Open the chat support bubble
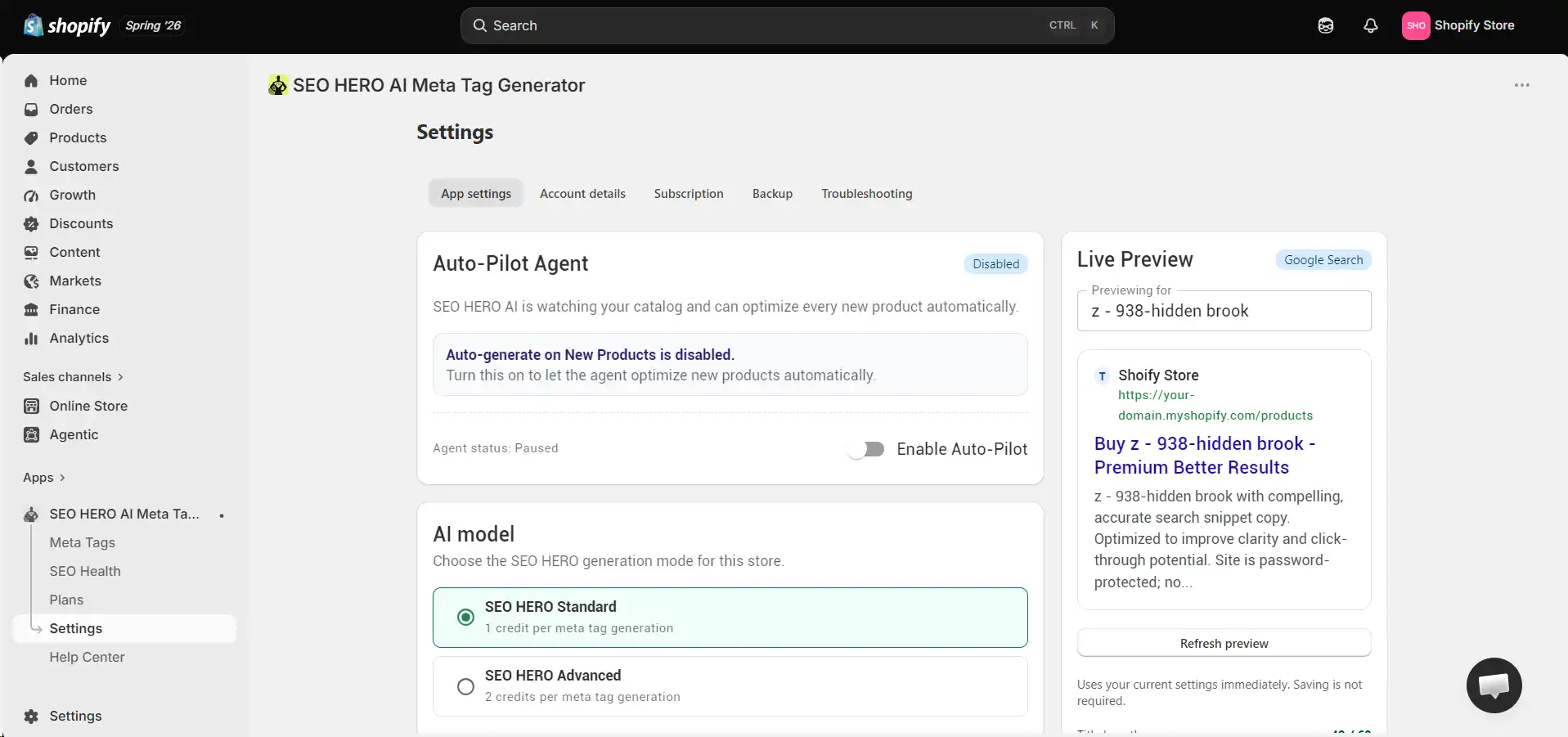This screenshot has height=737, width=1568. click(x=1494, y=685)
